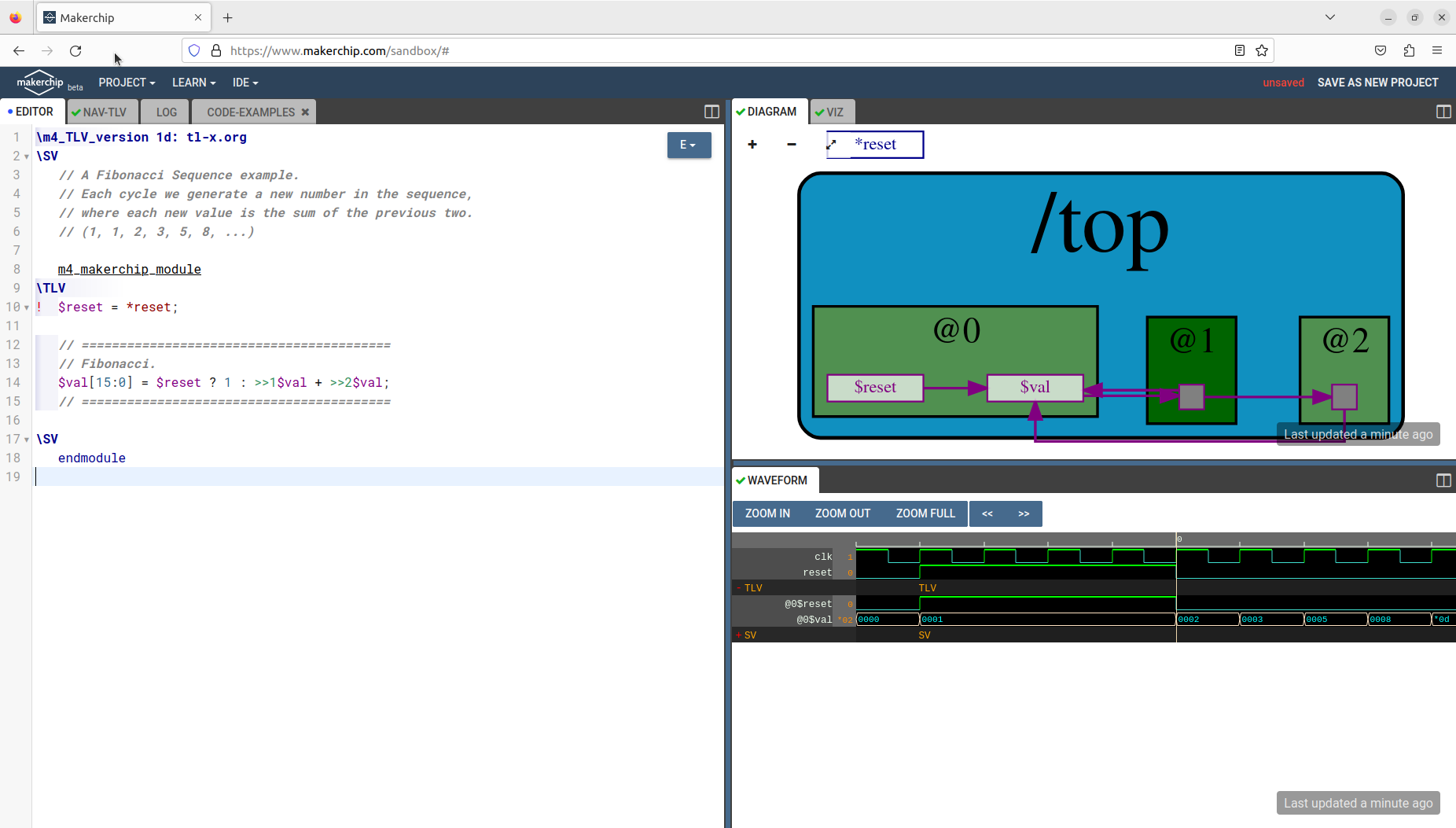Click the unsaved status label

[1283, 83]
